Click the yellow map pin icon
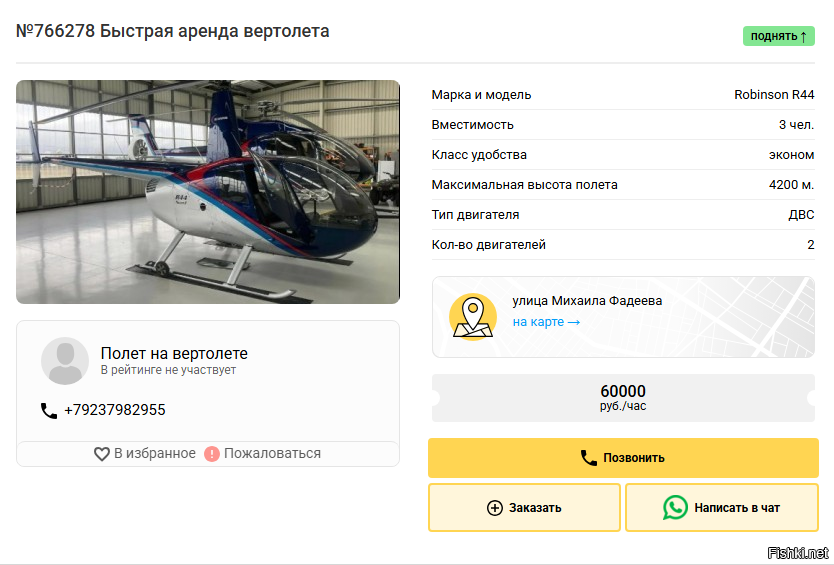 [x=473, y=317]
